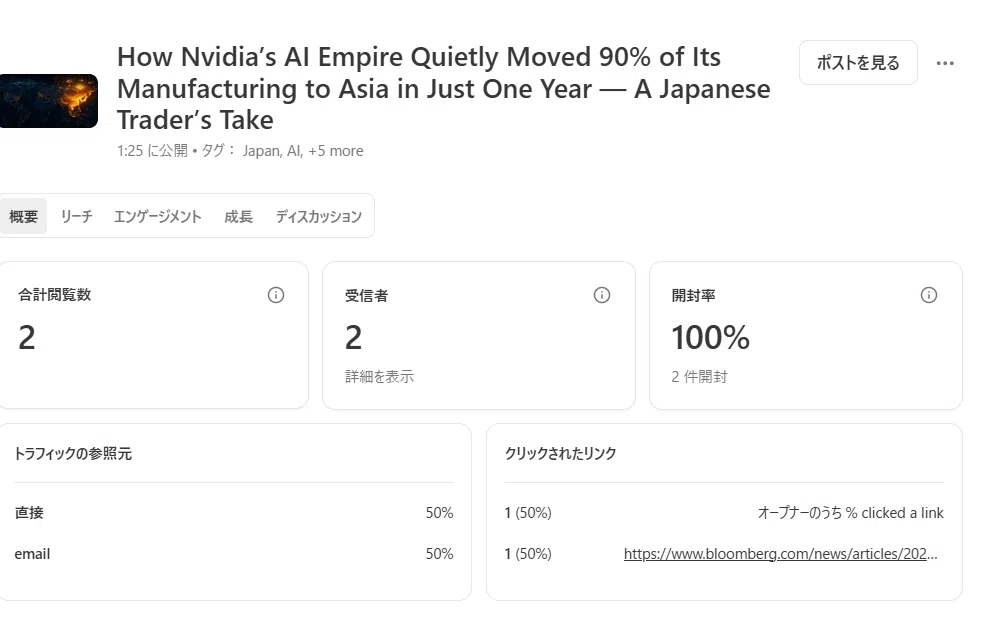Open the three-dot more options menu
This screenshot has width=991, height=622.
pos(945,63)
